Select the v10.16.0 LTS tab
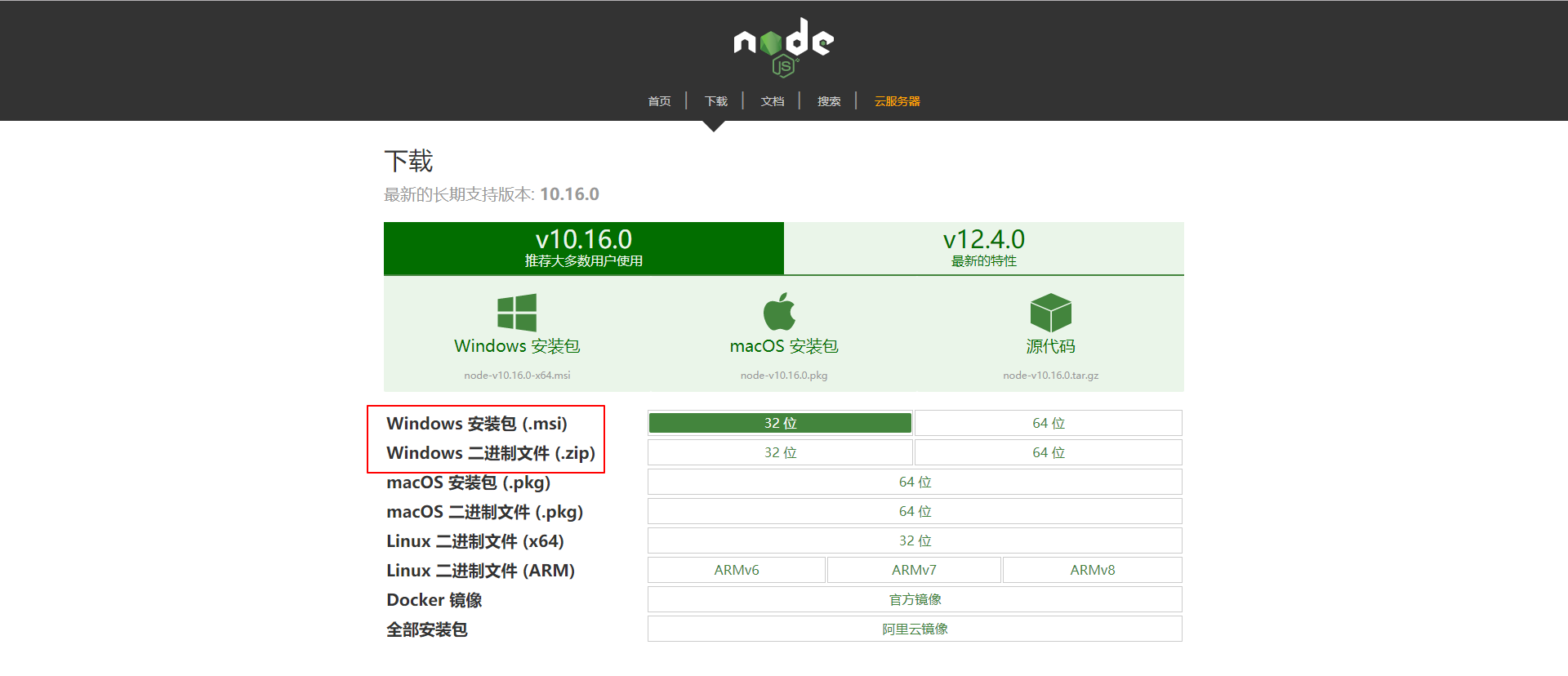 [x=584, y=248]
